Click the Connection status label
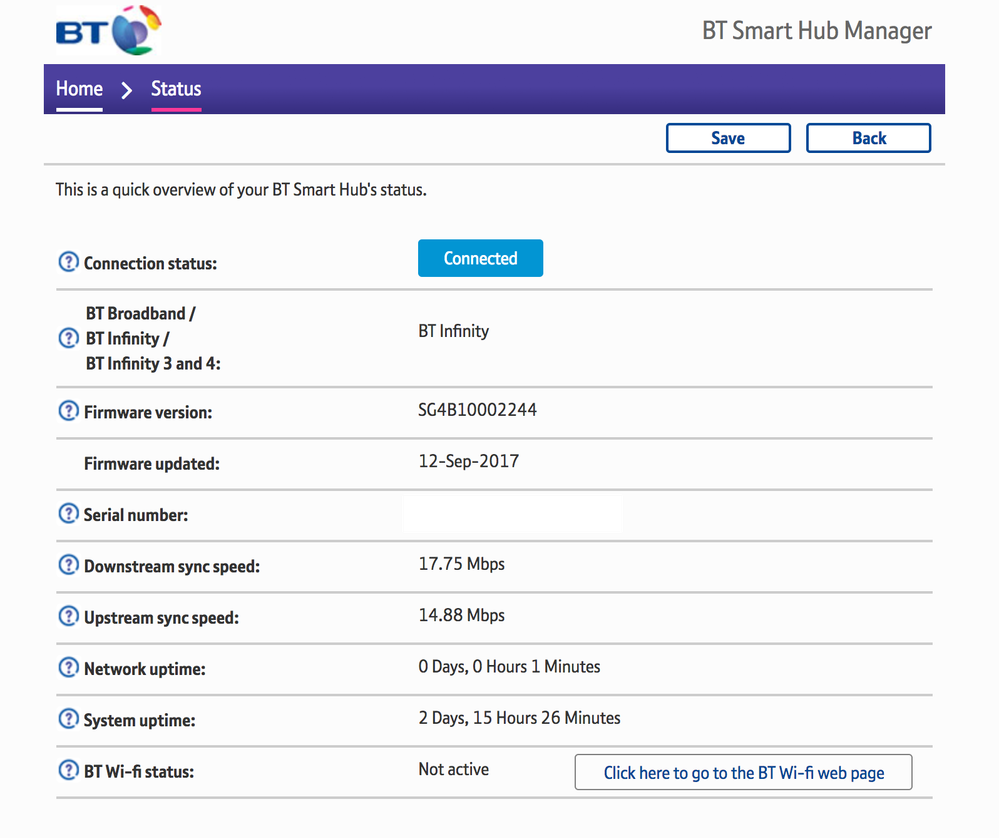 click(150, 264)
